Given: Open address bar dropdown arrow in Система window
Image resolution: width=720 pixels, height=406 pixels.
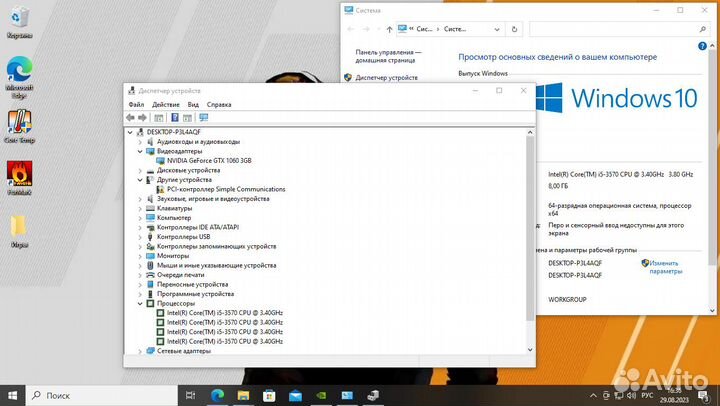Looking at the screenshot, I should tap(497, 29).
